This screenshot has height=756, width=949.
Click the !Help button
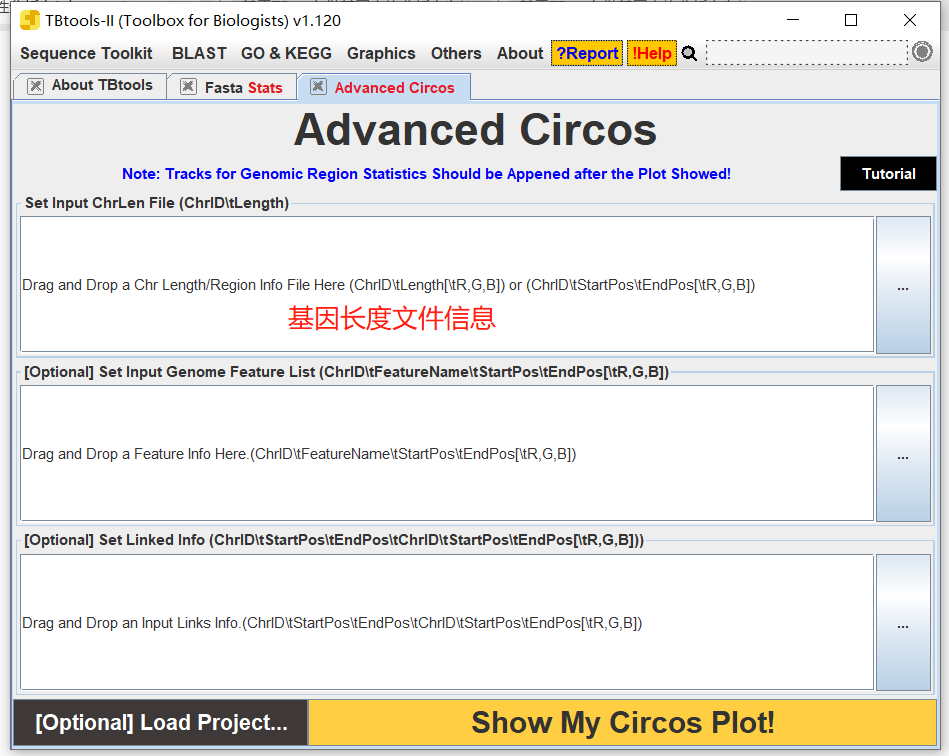coord(652,53)
